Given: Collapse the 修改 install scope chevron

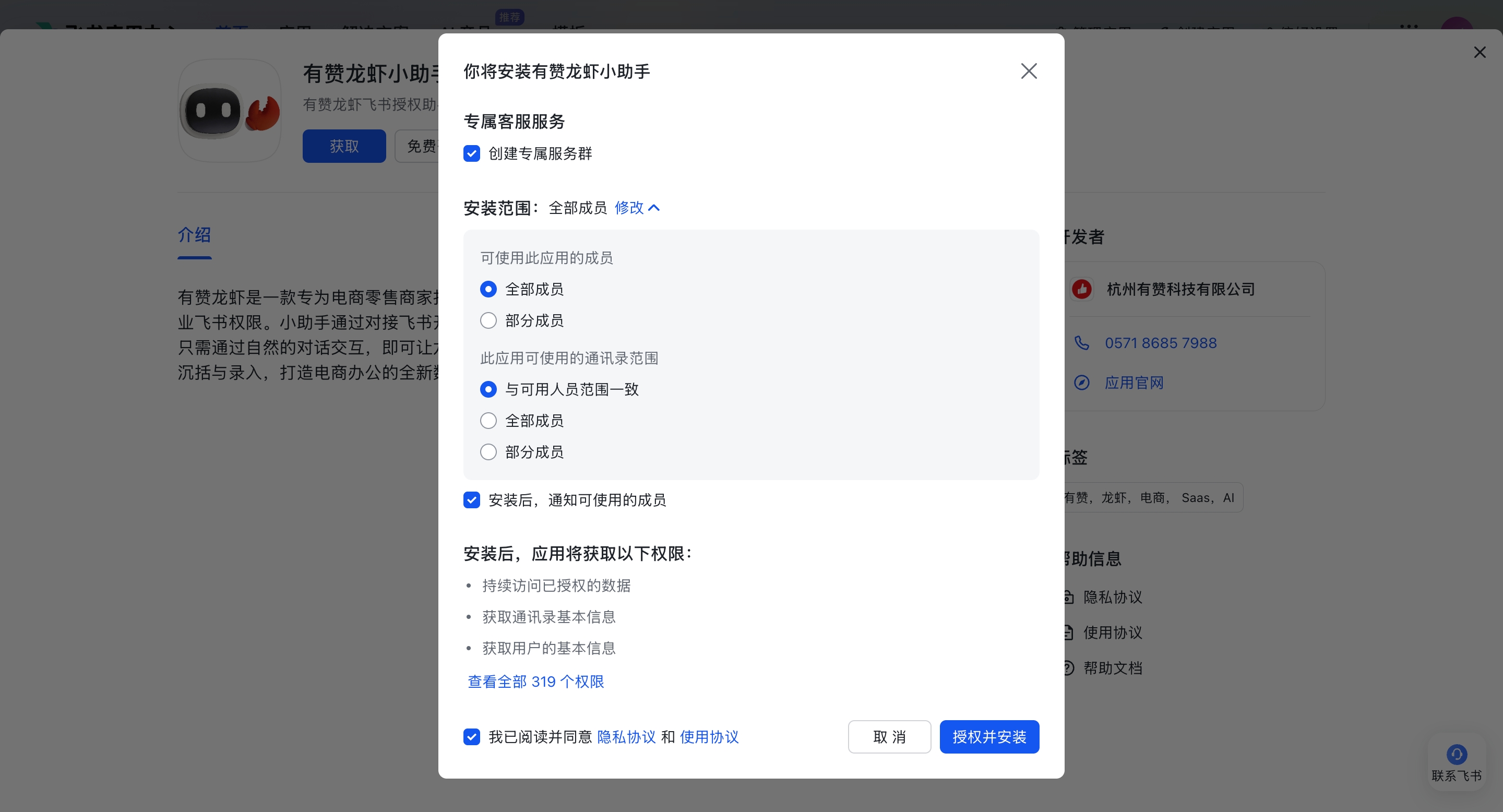Looking at the screenshot, I should click(654, 208).
